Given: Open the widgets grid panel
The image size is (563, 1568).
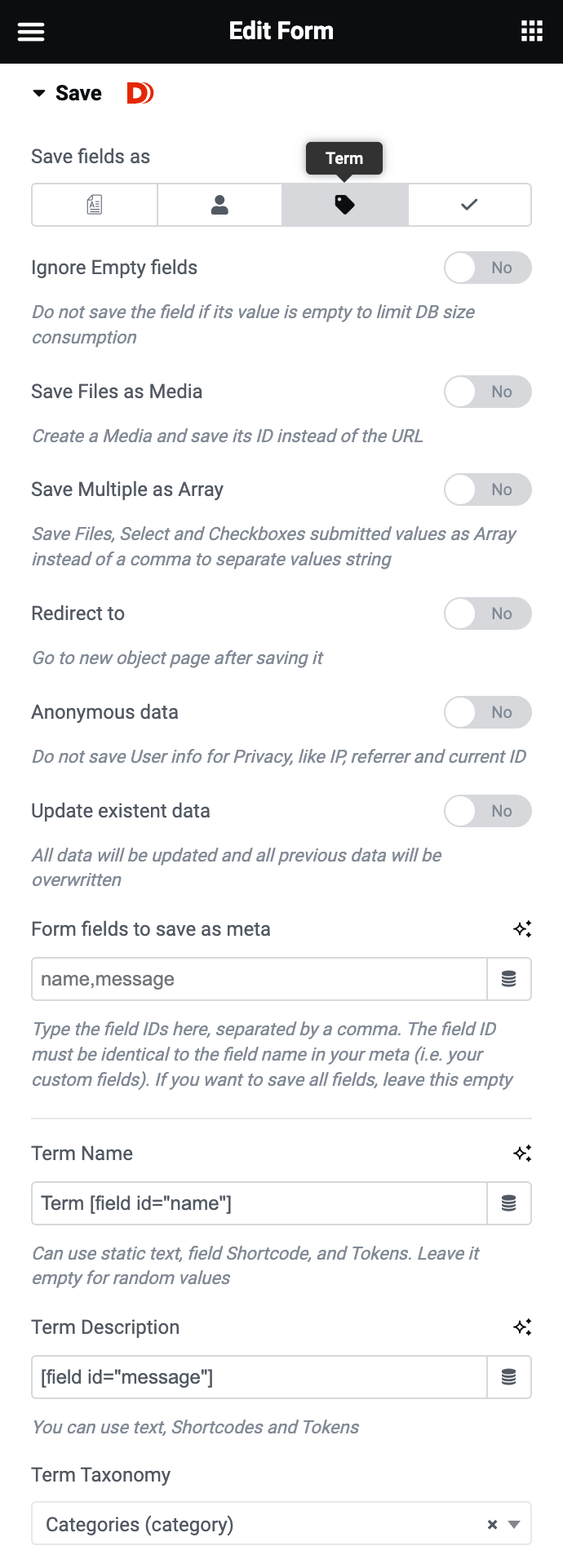Looking at the screenshot, I should tap(532, 32).
